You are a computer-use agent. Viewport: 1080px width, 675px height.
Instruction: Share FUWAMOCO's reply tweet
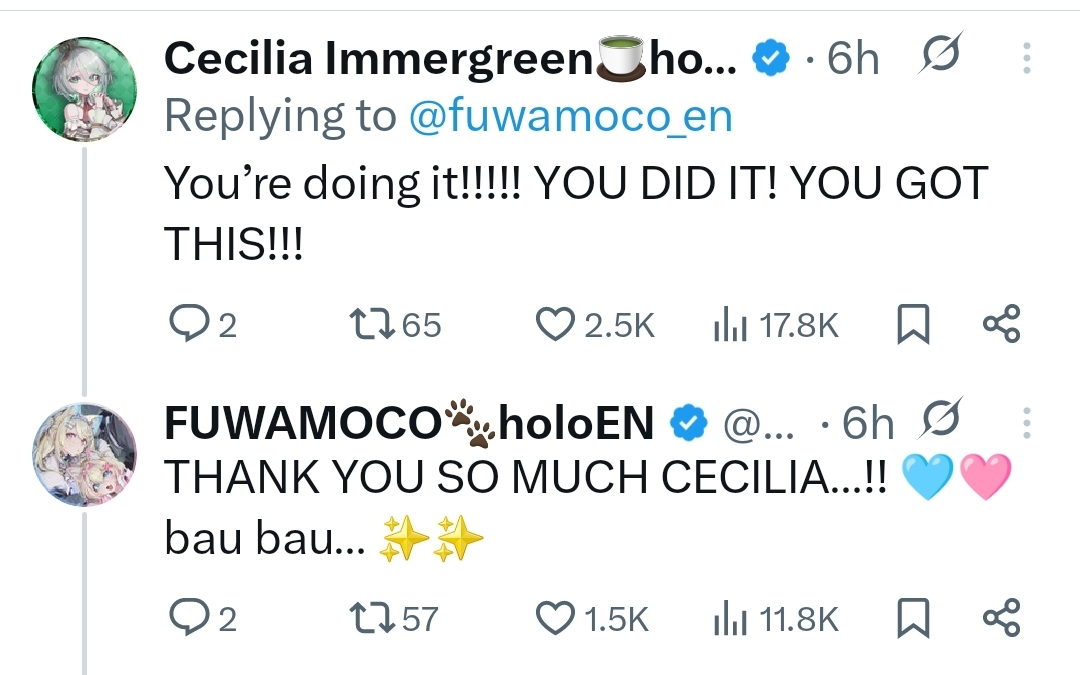[1001, 619]
